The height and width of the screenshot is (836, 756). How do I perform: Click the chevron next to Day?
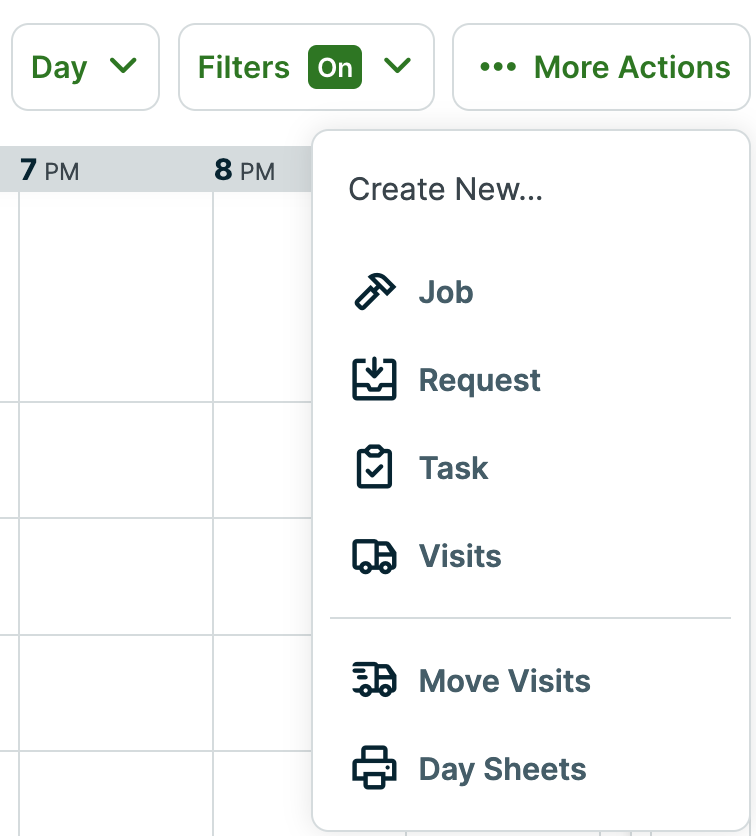(124, 67)
